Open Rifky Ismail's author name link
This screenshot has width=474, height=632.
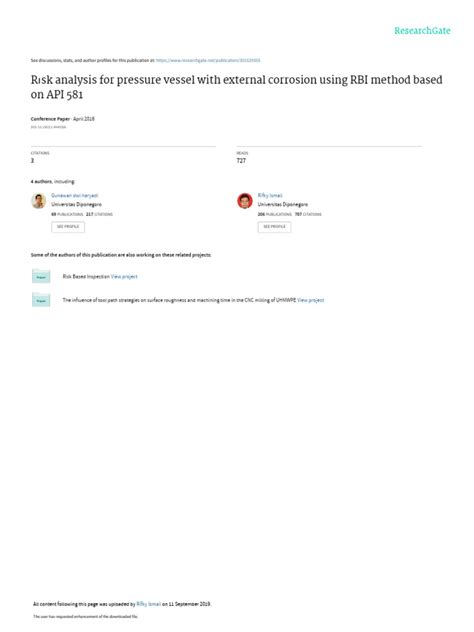(x=270, y=195)
